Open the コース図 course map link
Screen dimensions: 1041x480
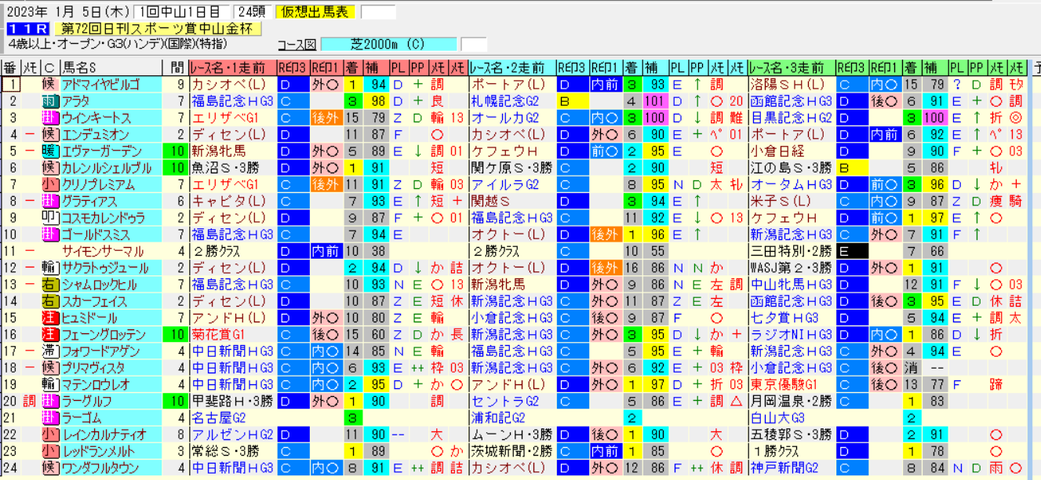point(296,45)
